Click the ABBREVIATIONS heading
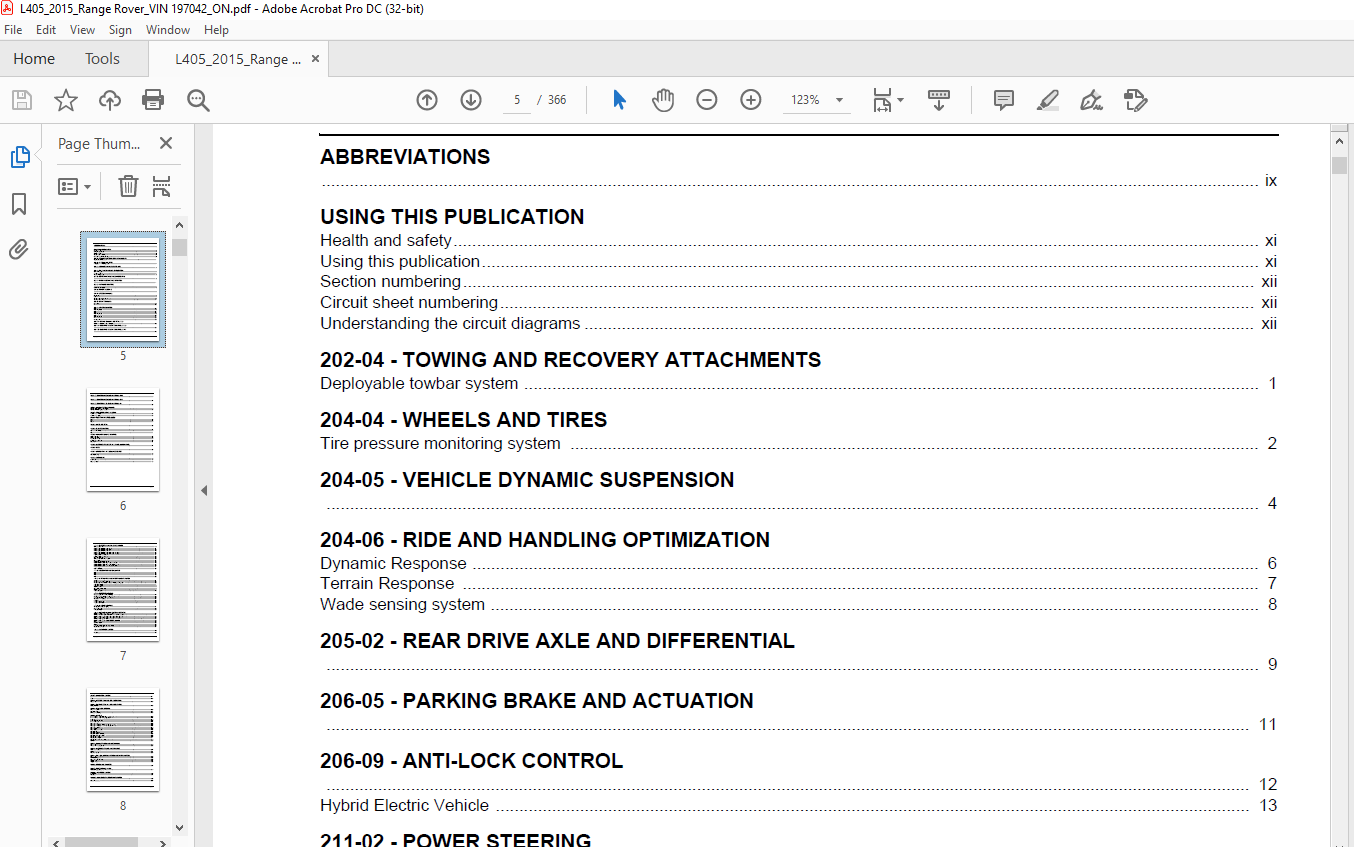This screenshot has height=847, width=1354. [x=405, y=157]
